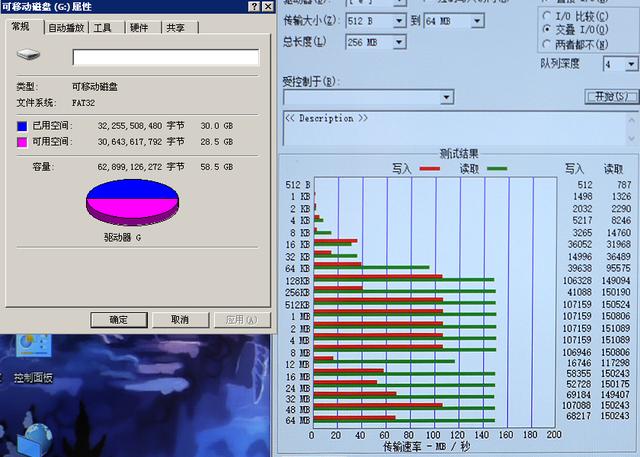
Task: Switch to the 自动播放 tab
Action: (x=66, y=27)
